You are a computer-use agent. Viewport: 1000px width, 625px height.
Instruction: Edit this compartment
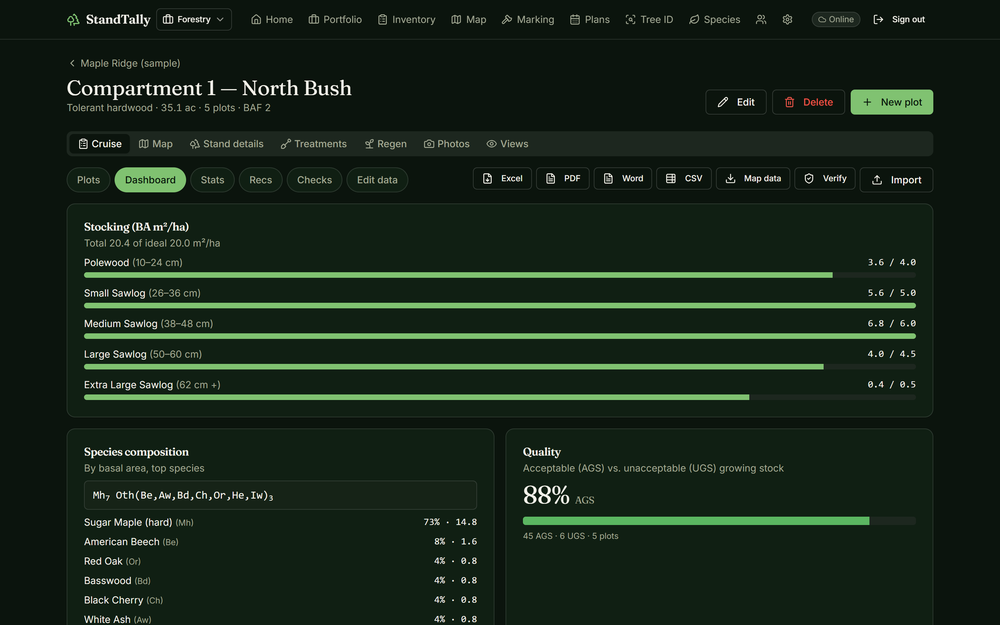[x=736, y=102]
